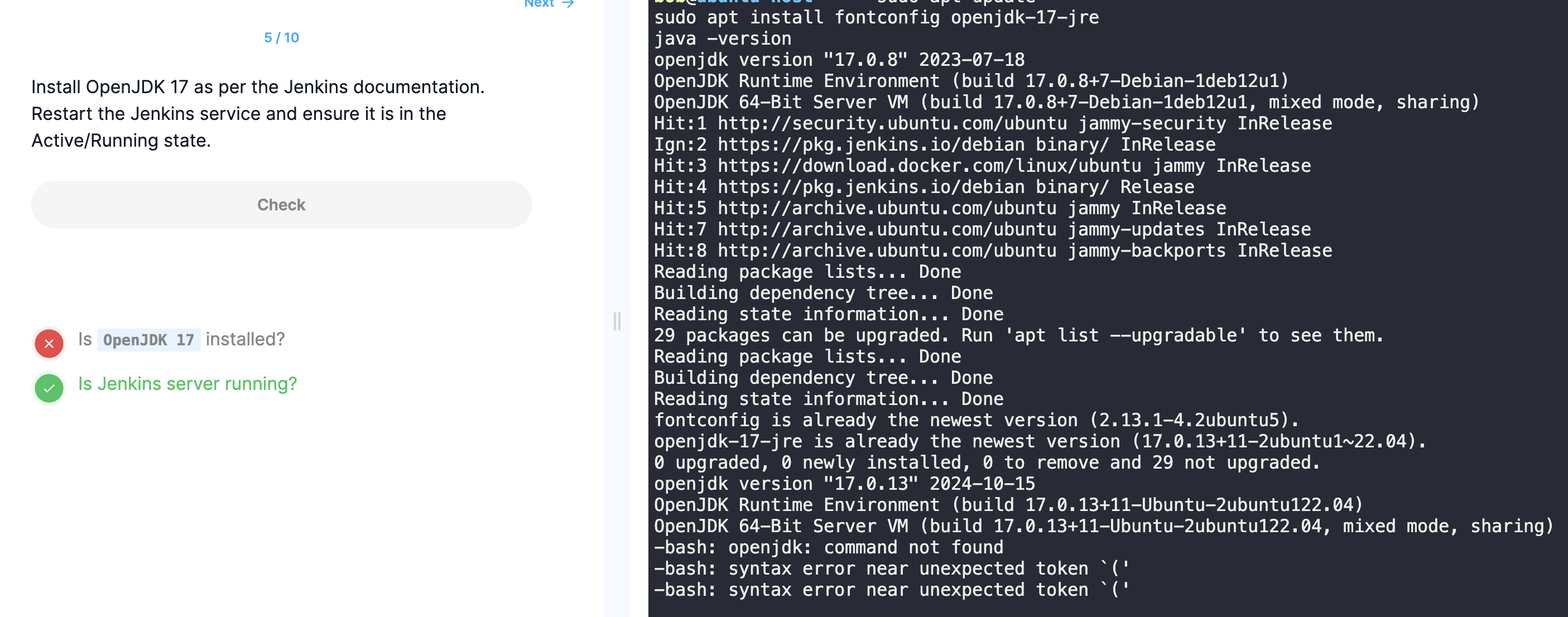Viewport: 1568px width, 617px height.
Task: Click the 'Install OpenJDK 17' task description
Action: (x=257, y=87)
